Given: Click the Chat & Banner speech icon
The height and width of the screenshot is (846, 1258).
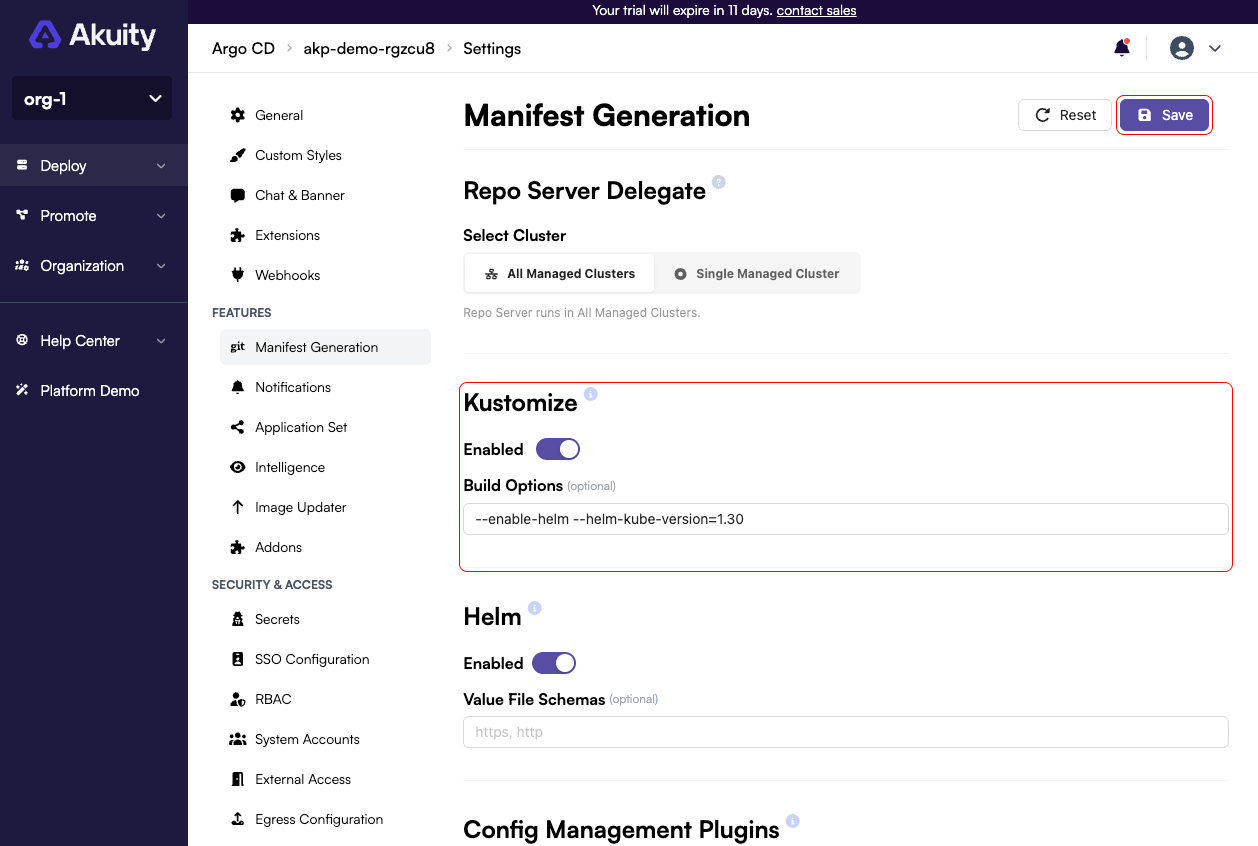Looking at the screenshot, I should (x=238, y=195).
